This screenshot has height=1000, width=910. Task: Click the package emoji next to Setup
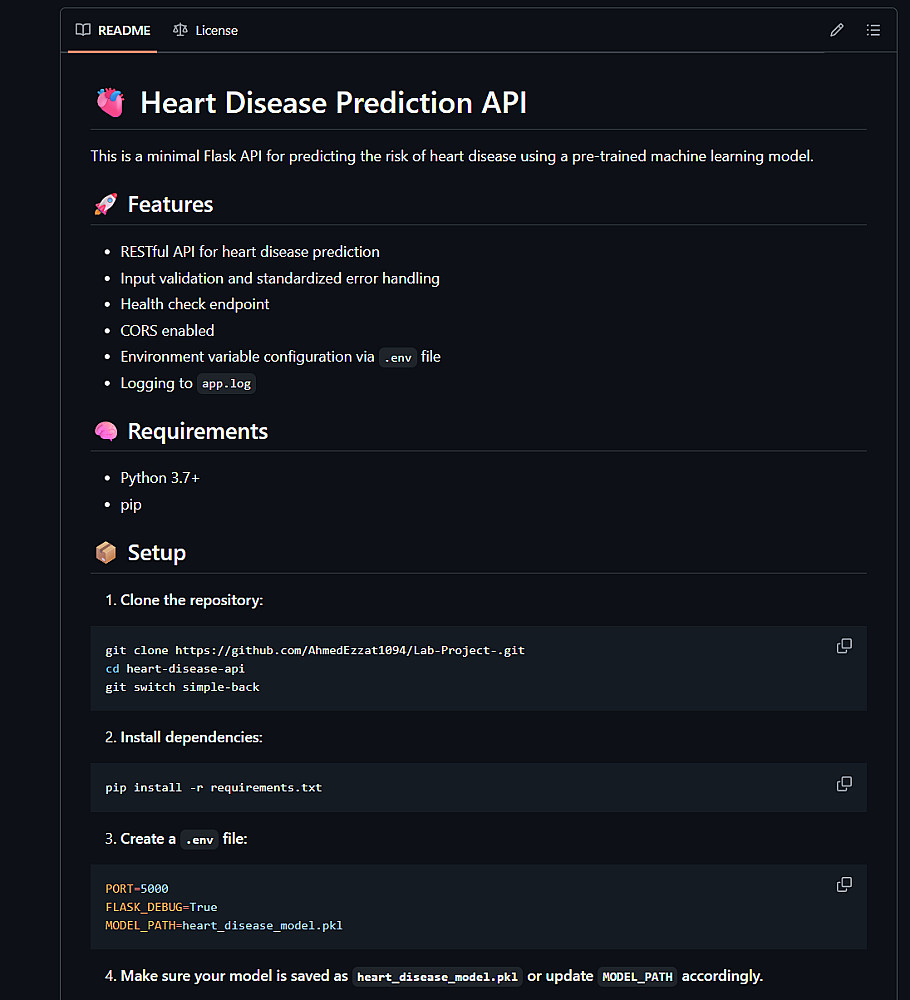(x=105, y=553)
